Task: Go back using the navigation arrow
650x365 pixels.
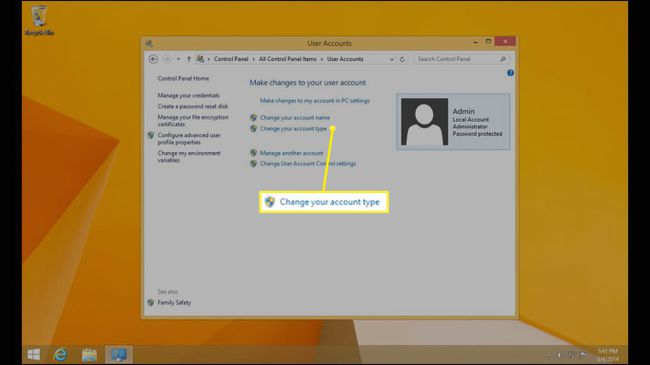Action: coord(153,59)
